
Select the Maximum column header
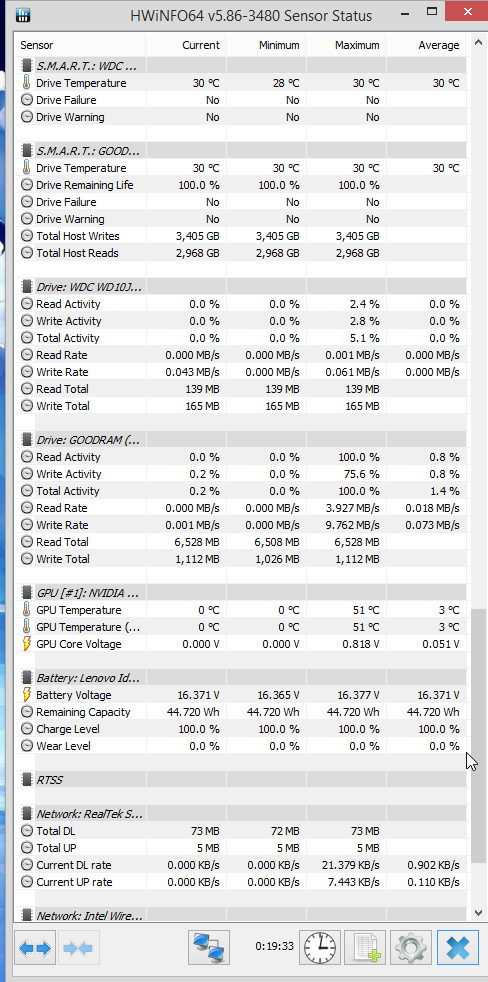coord(346,45)
